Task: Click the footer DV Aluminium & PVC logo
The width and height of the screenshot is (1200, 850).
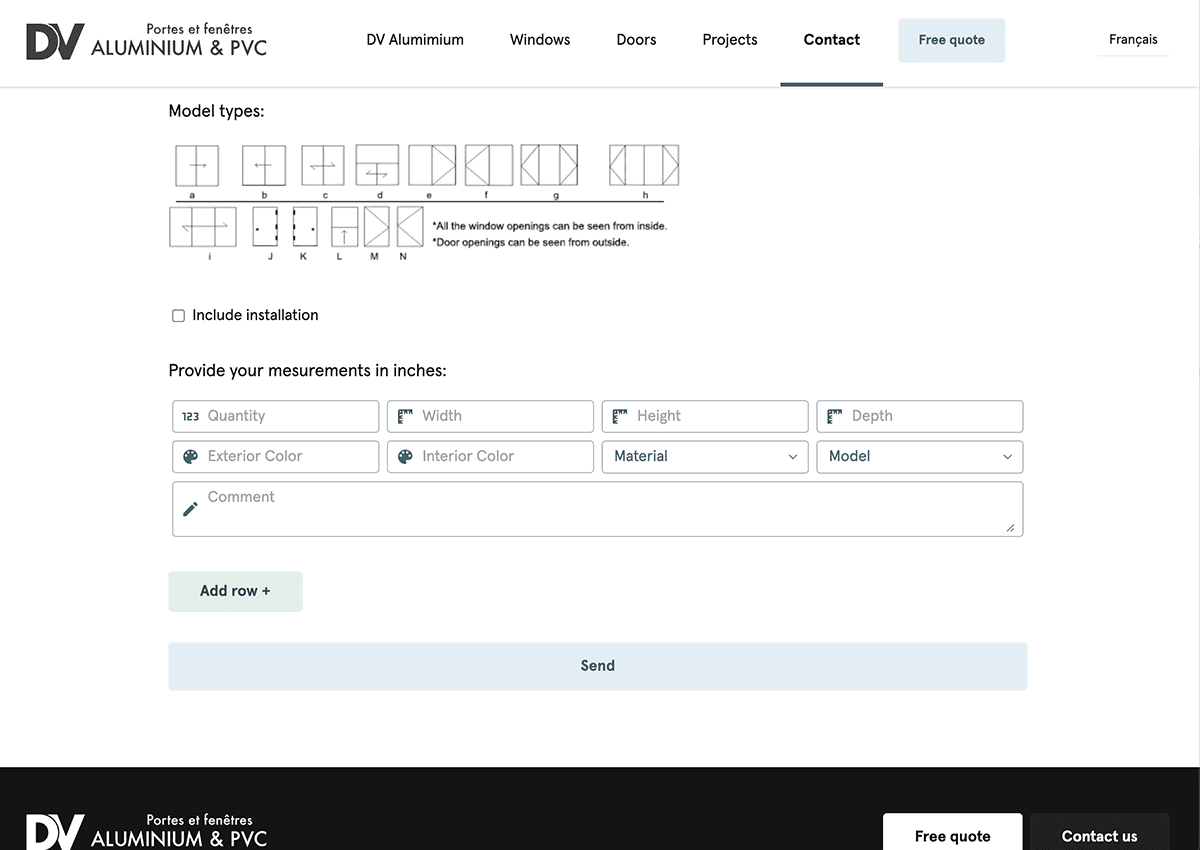Action: [x=147, y=831]
